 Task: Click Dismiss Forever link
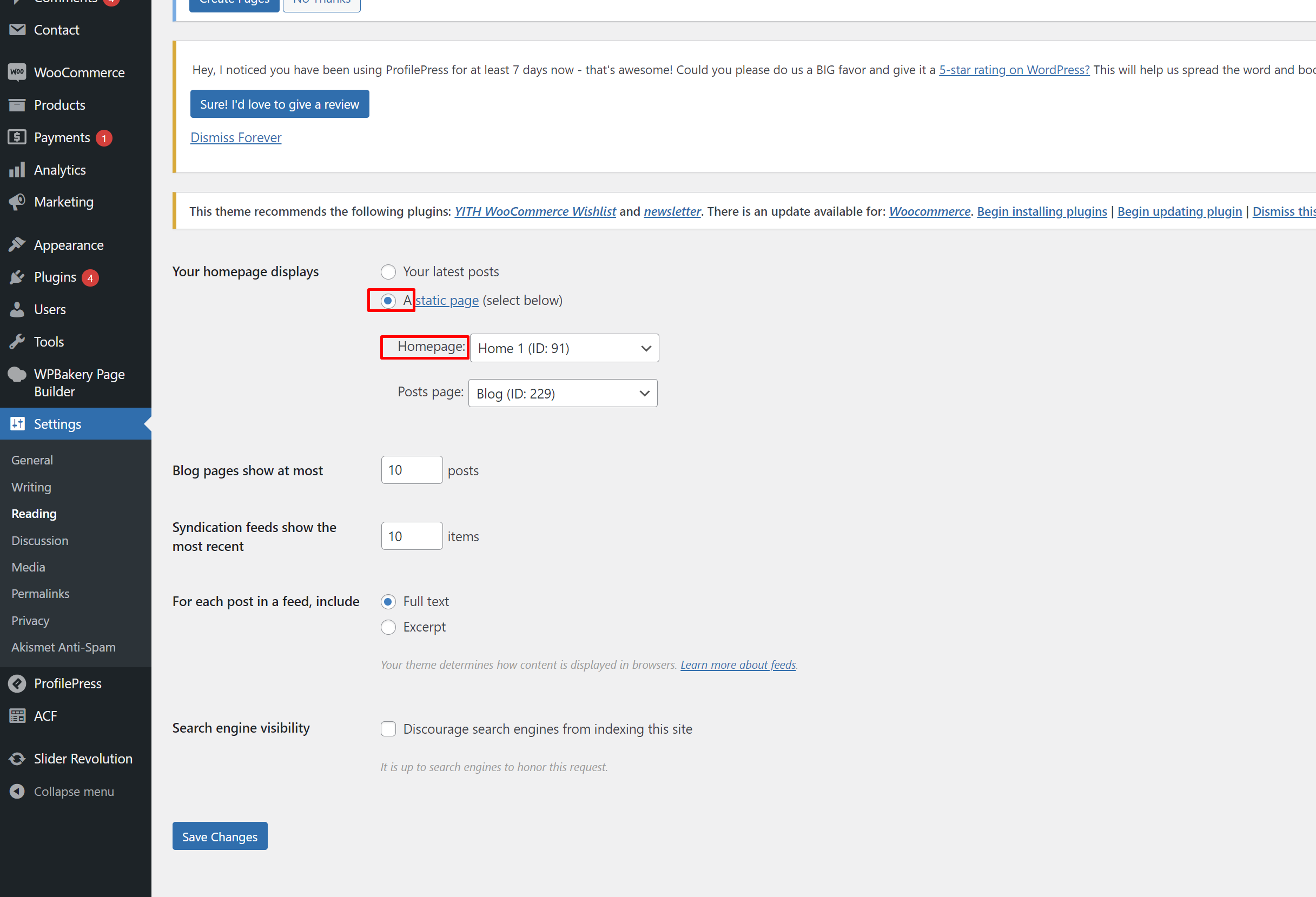[236, 137]
